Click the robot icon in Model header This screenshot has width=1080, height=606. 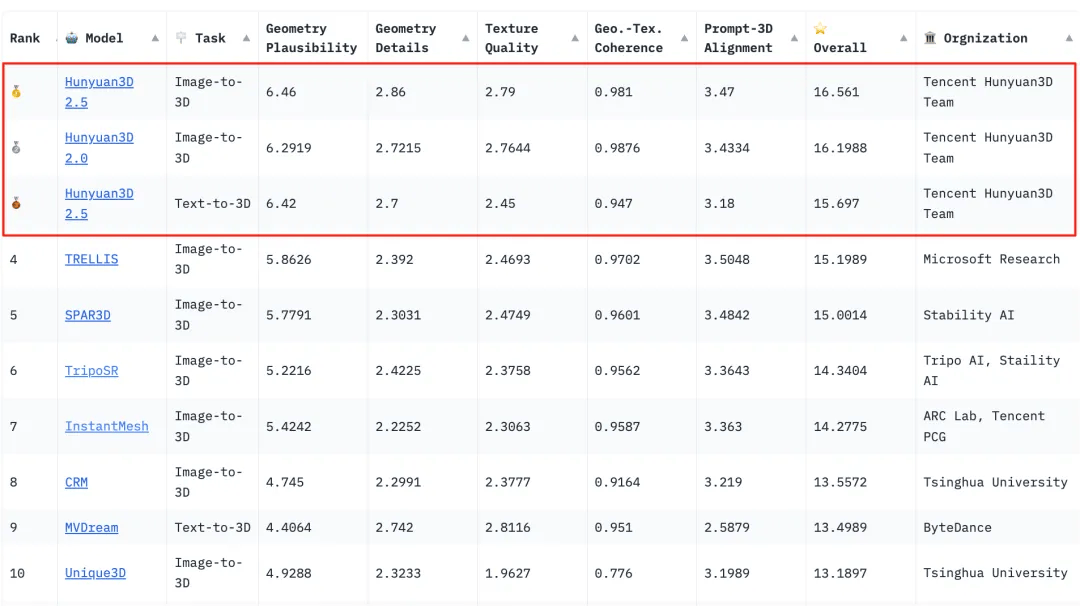pyautogui.click(x=72, y=38)
